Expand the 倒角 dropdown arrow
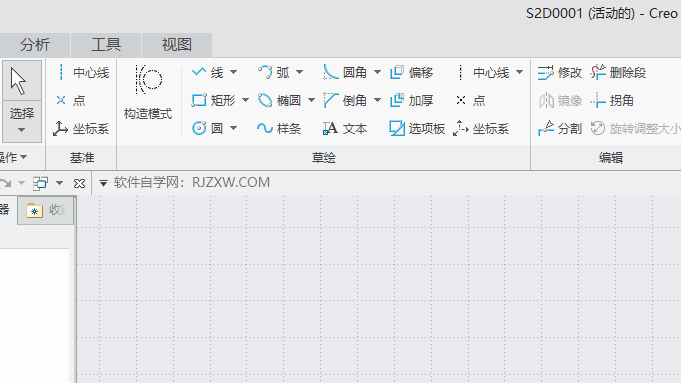This screenshot has width=681, height=383. point(377,100)
